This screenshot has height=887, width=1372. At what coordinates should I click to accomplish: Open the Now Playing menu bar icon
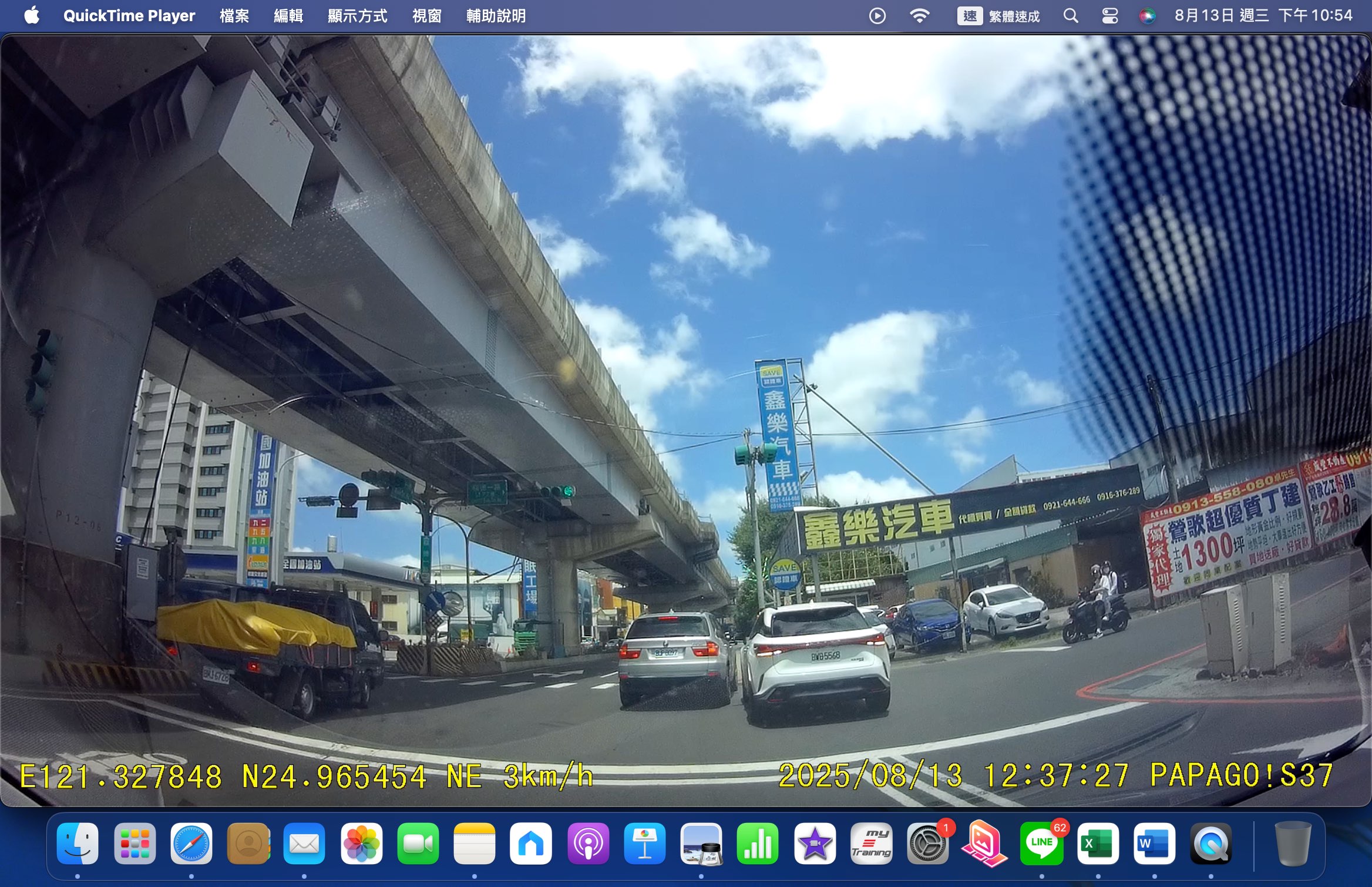click(877, 16)
